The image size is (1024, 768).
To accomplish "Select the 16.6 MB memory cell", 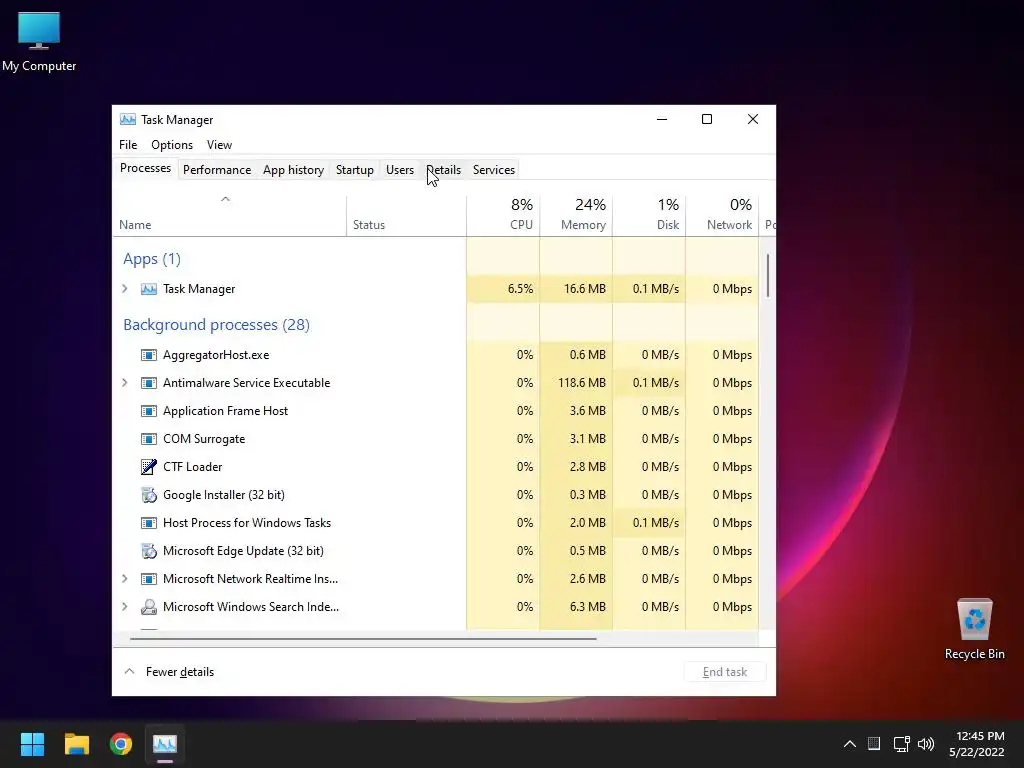I will point(576,289).
